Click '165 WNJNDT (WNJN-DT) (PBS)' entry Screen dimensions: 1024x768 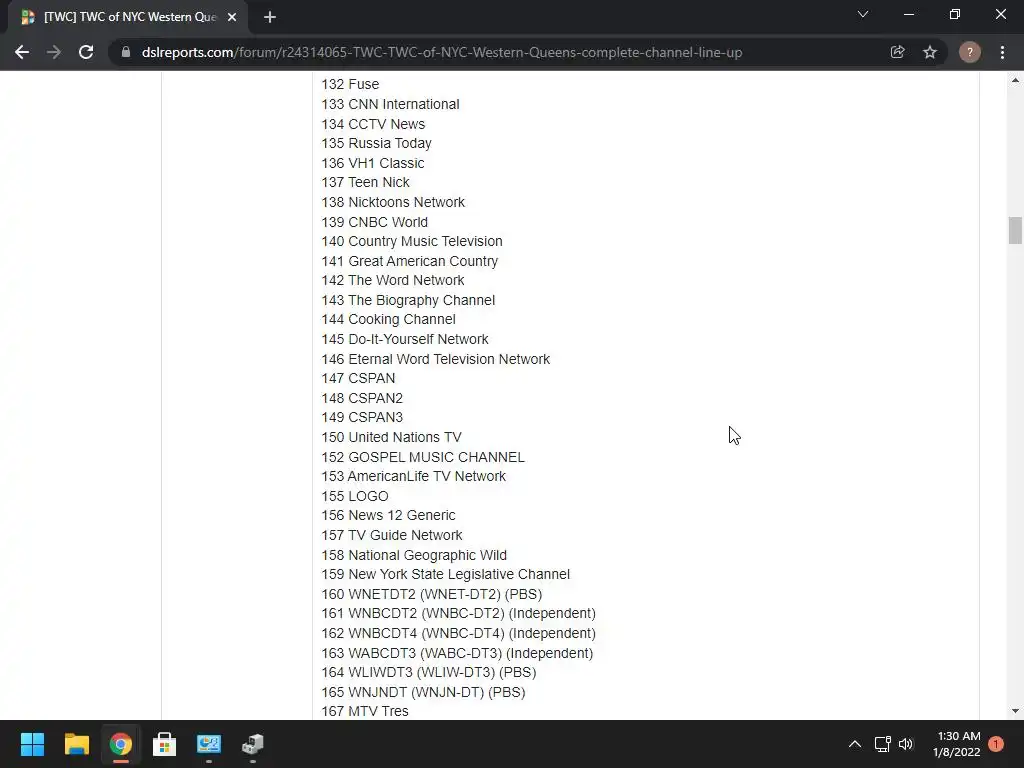click(x=423, y=692)
